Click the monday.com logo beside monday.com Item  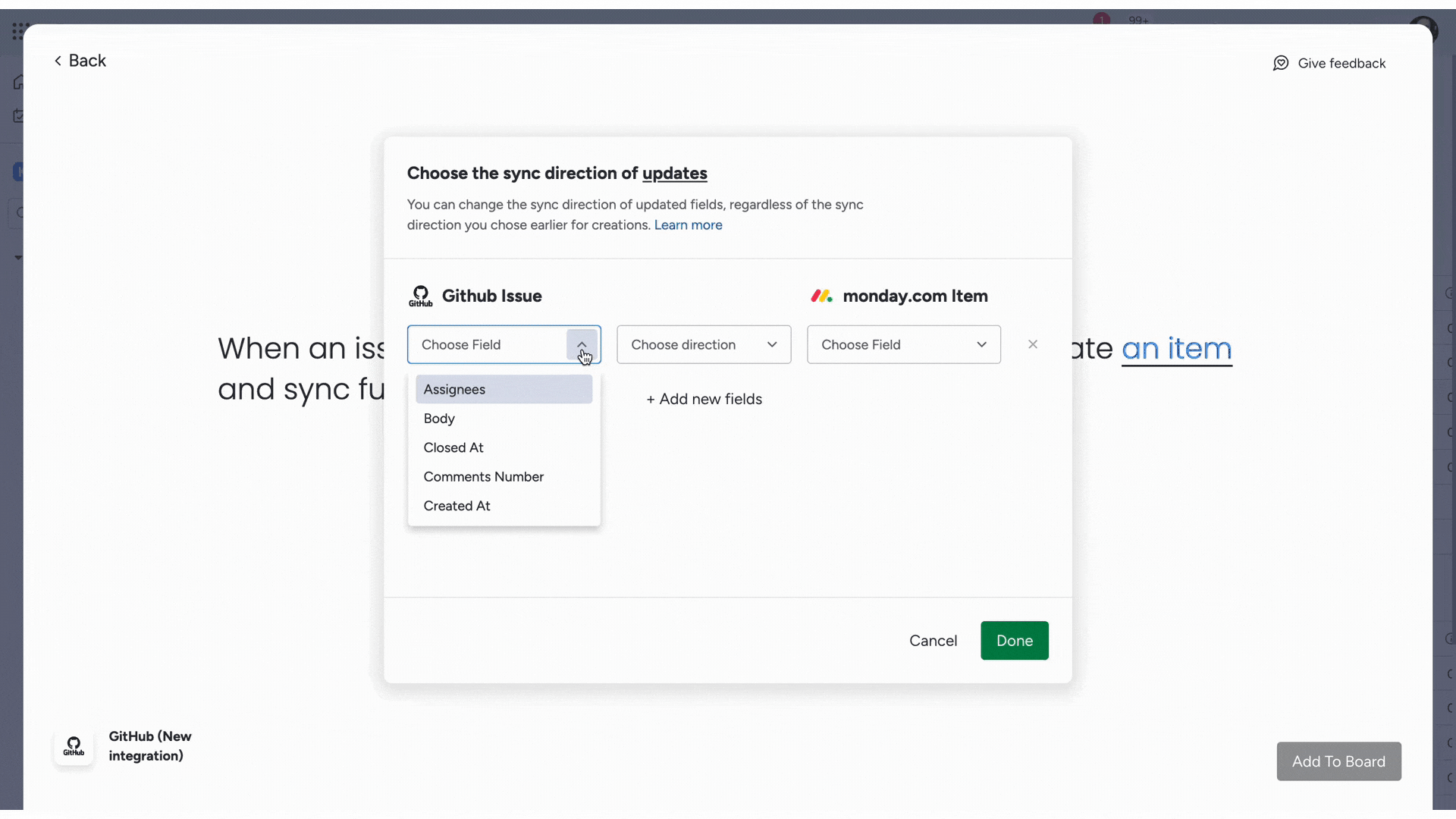point(823,296)
